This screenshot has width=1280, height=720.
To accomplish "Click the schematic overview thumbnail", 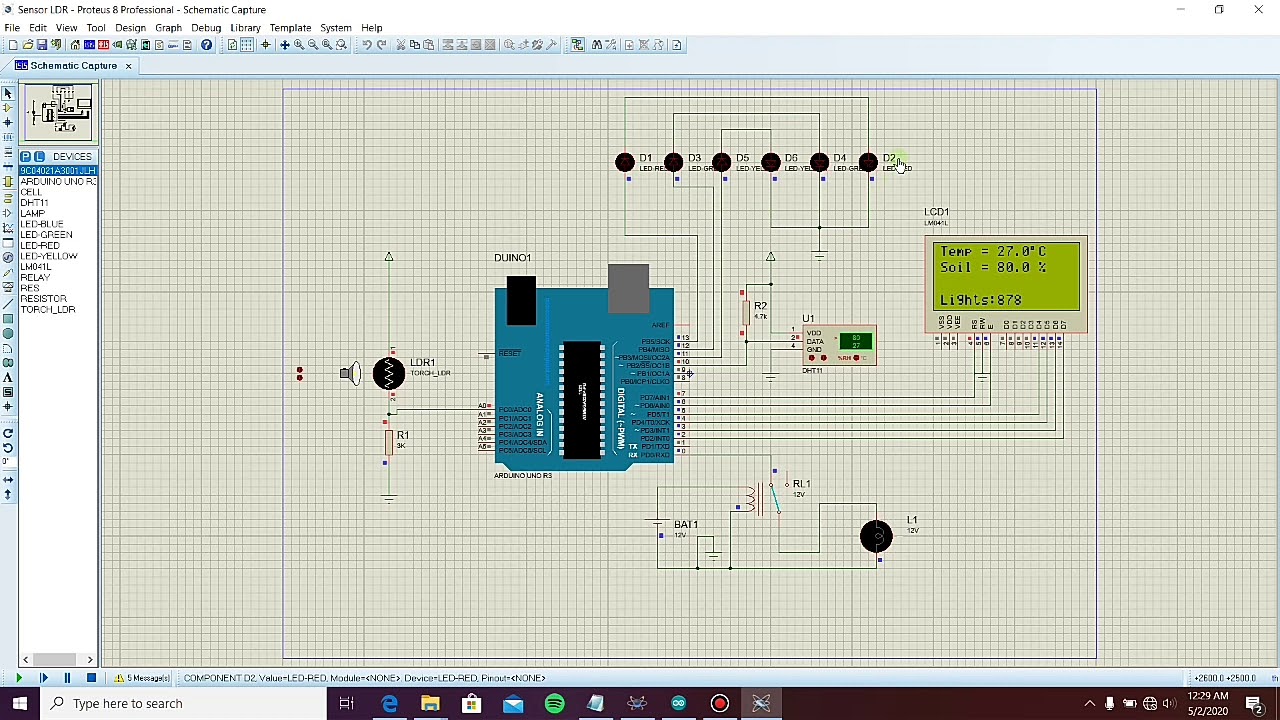I will [x=60, y=112].
